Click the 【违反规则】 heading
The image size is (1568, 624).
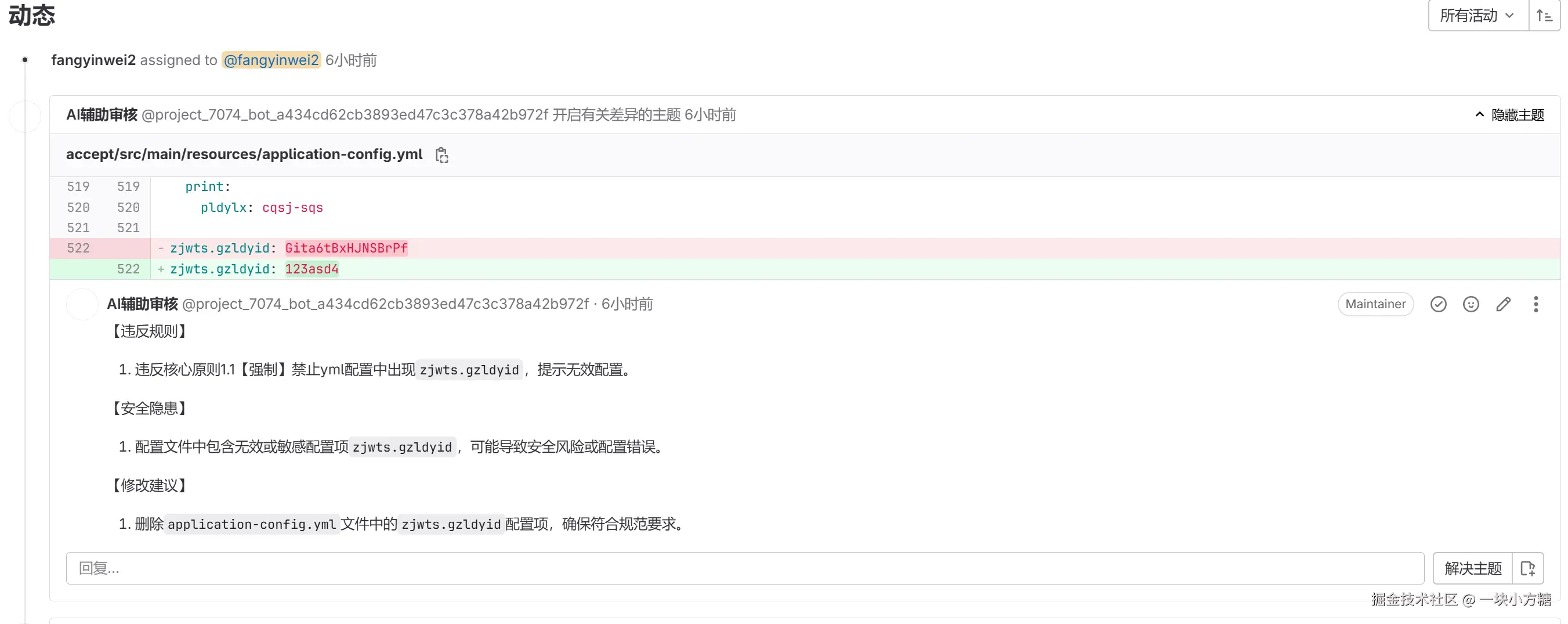click(149, 331)
